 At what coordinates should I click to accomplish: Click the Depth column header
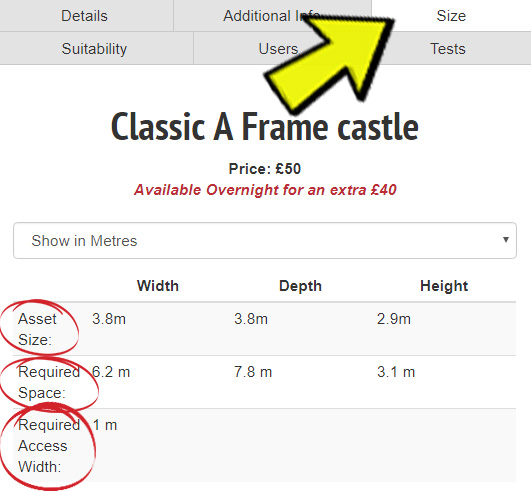(300, 286)
